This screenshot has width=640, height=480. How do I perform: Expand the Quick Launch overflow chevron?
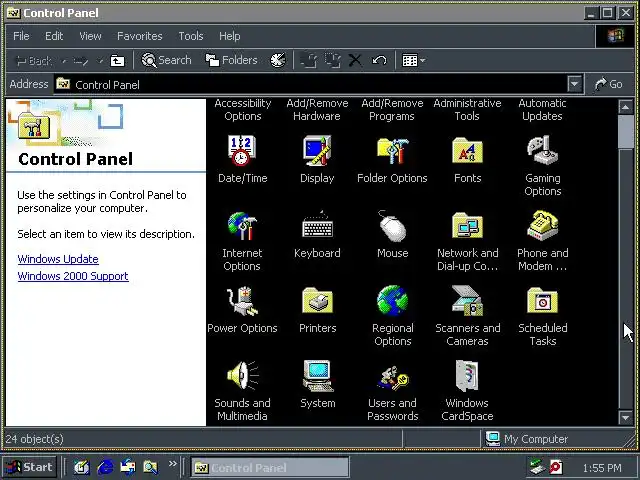tap(173, 464)
